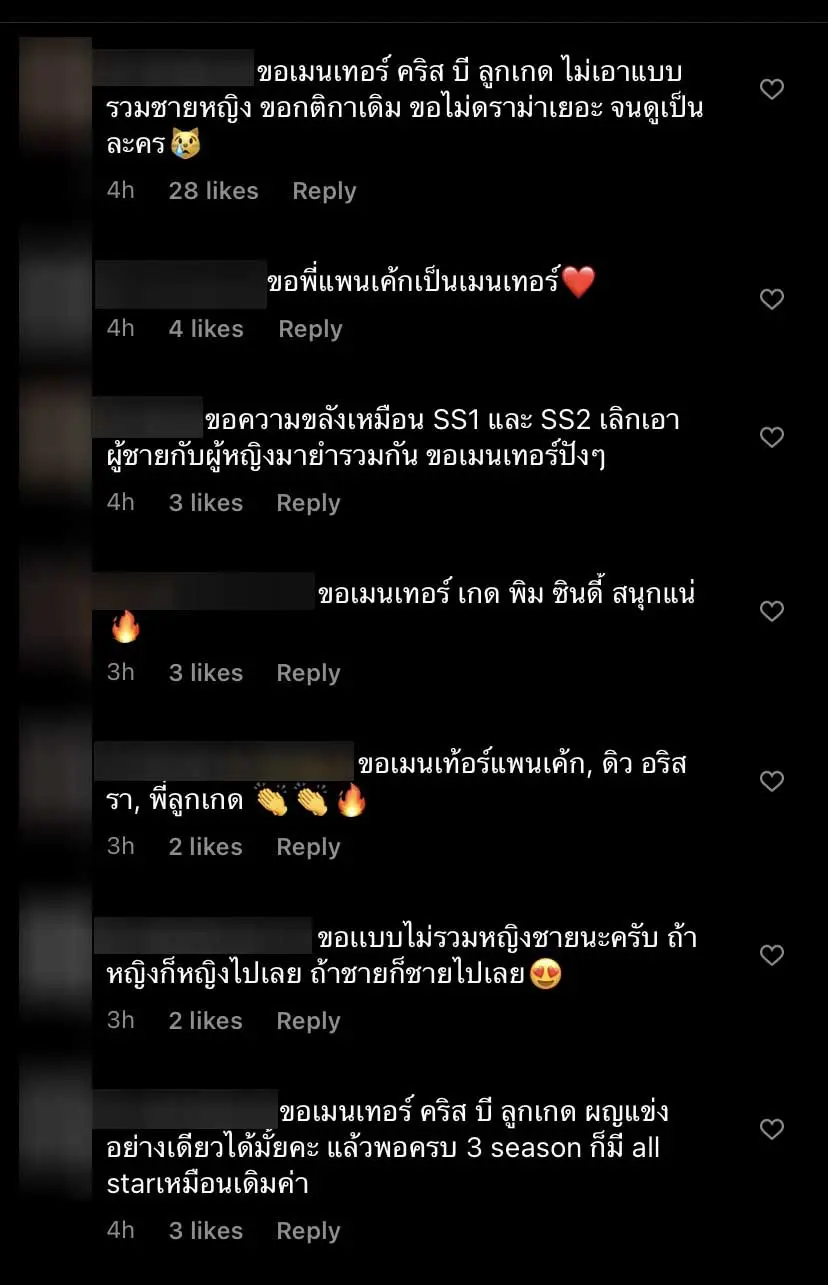Like the comment with 28 likes
Viewport: 828px width, 1285px height.
(x=772, y=90)
